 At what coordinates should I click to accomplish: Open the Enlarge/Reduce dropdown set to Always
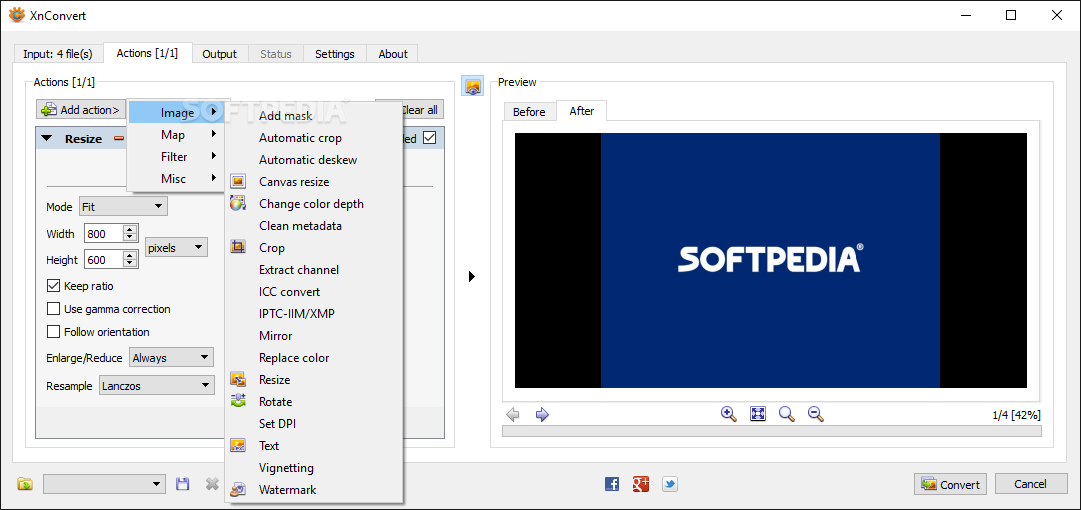tap(172, 358)
